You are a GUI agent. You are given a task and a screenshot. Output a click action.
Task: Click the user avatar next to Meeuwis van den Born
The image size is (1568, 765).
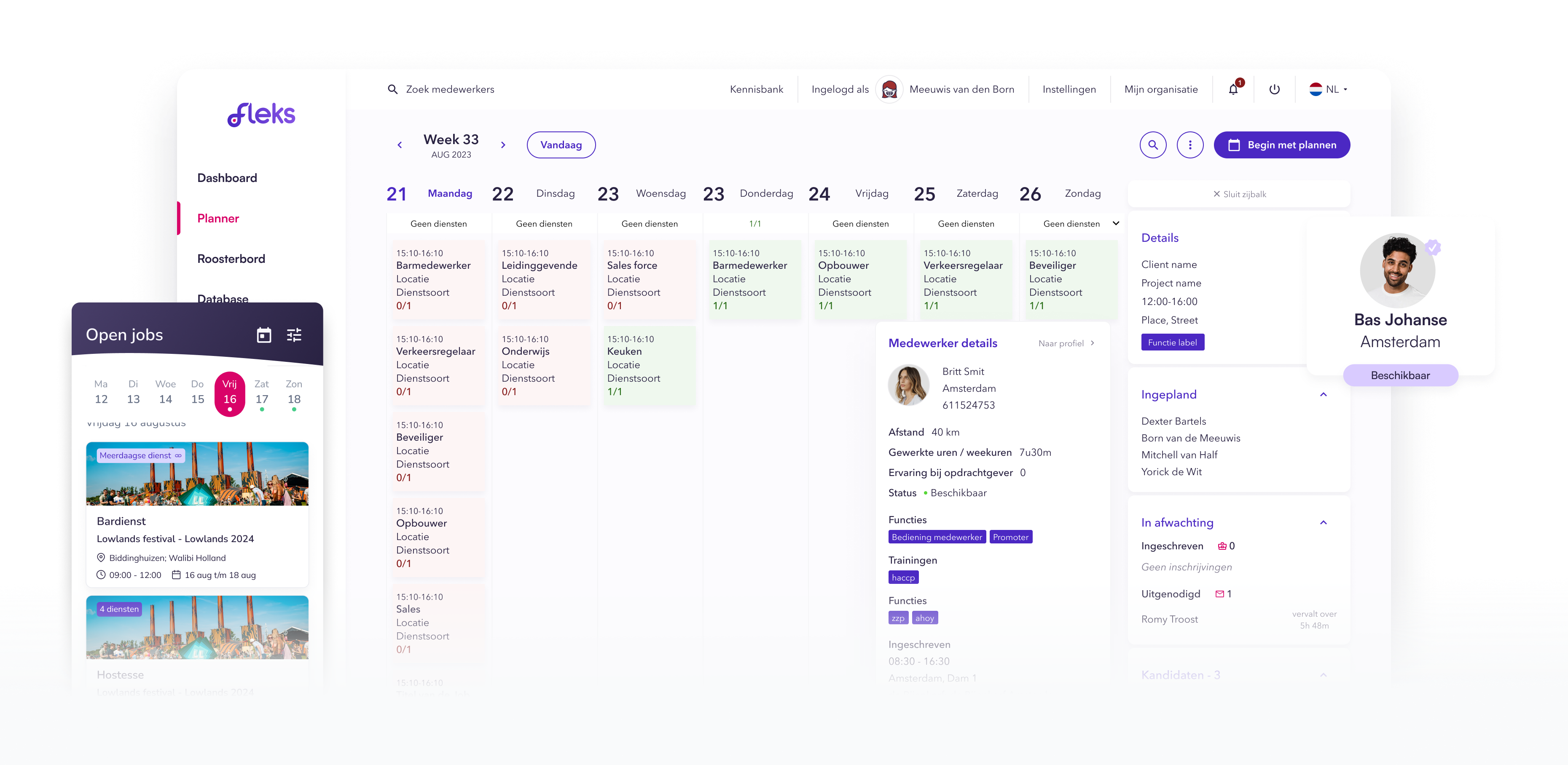click(x=889, y=90)
